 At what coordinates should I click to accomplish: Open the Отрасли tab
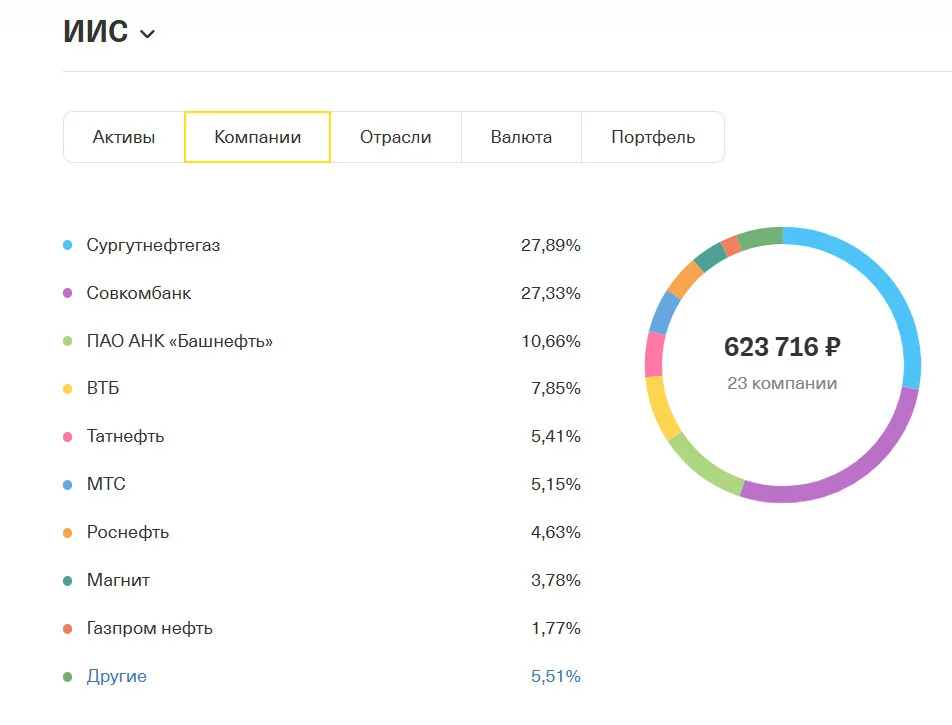396,137
